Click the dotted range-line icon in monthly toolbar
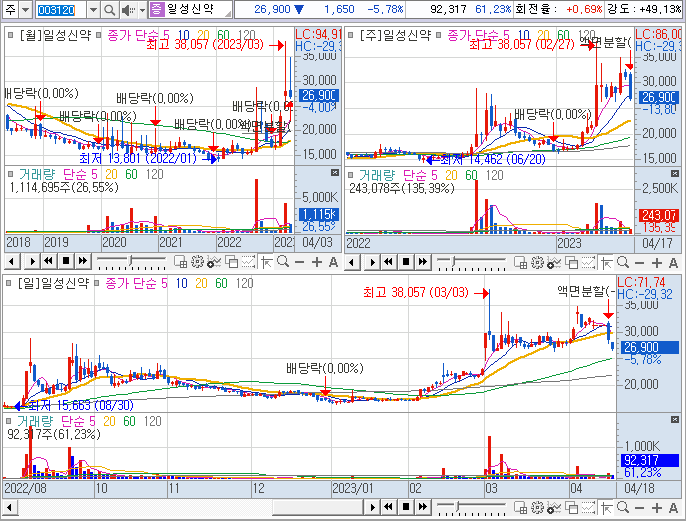The height and width of the screenshot is (521, 686). [x=248, y=262]
